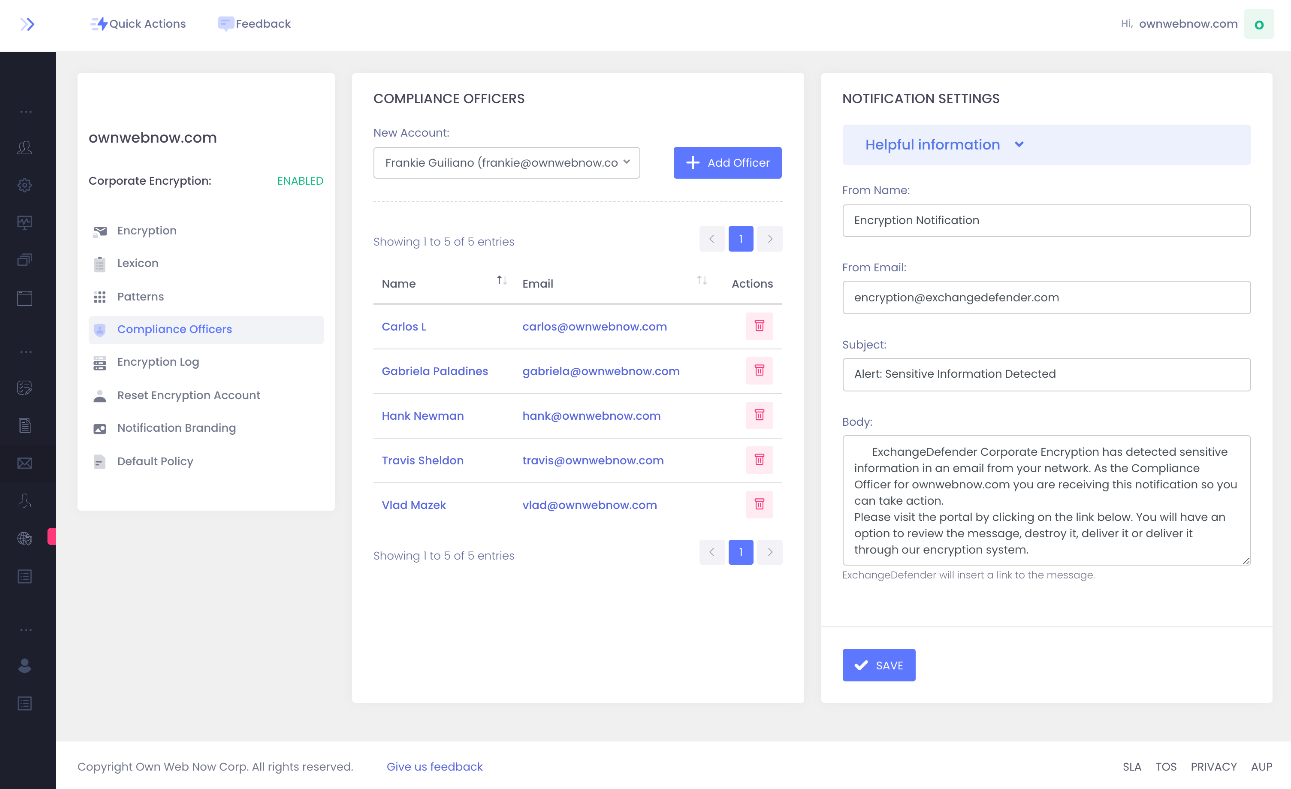This screenshot has width=1291, height=789.
Task: Click the trash icon next to Vlad Mazek
Action: pyautogui.click(x=759, y=504)
